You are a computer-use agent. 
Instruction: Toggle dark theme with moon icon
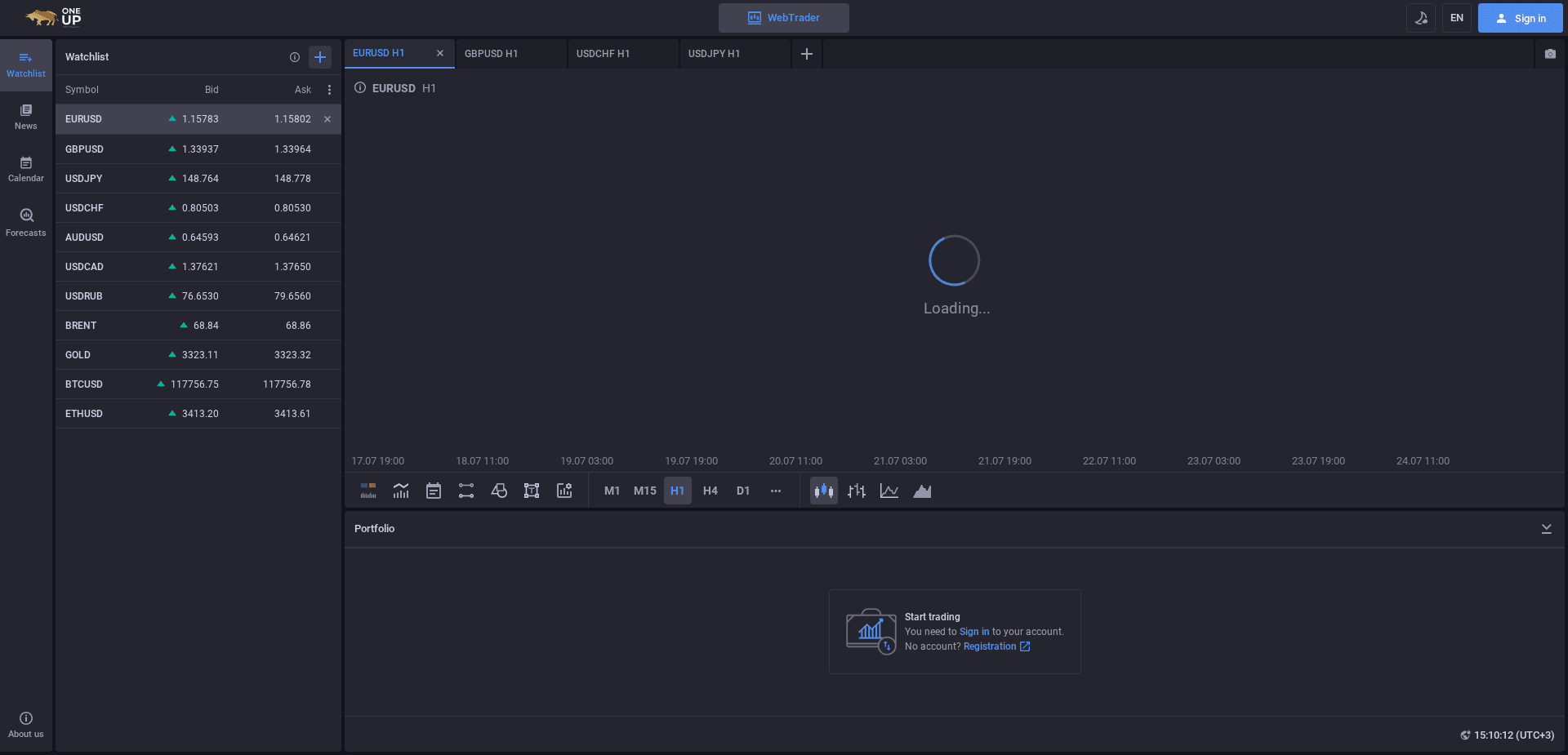1421,17
